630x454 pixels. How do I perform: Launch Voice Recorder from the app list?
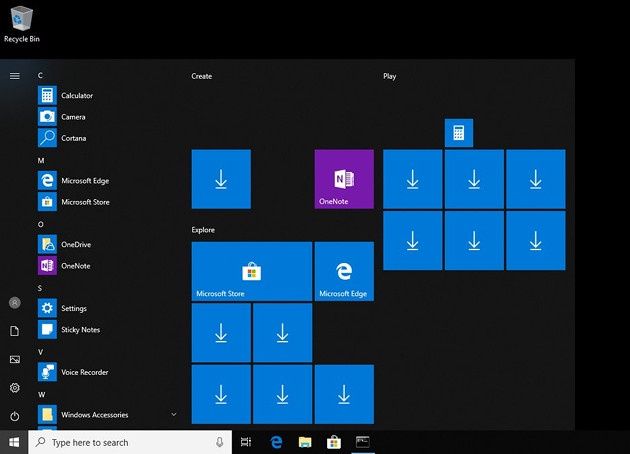pos(74,372)
